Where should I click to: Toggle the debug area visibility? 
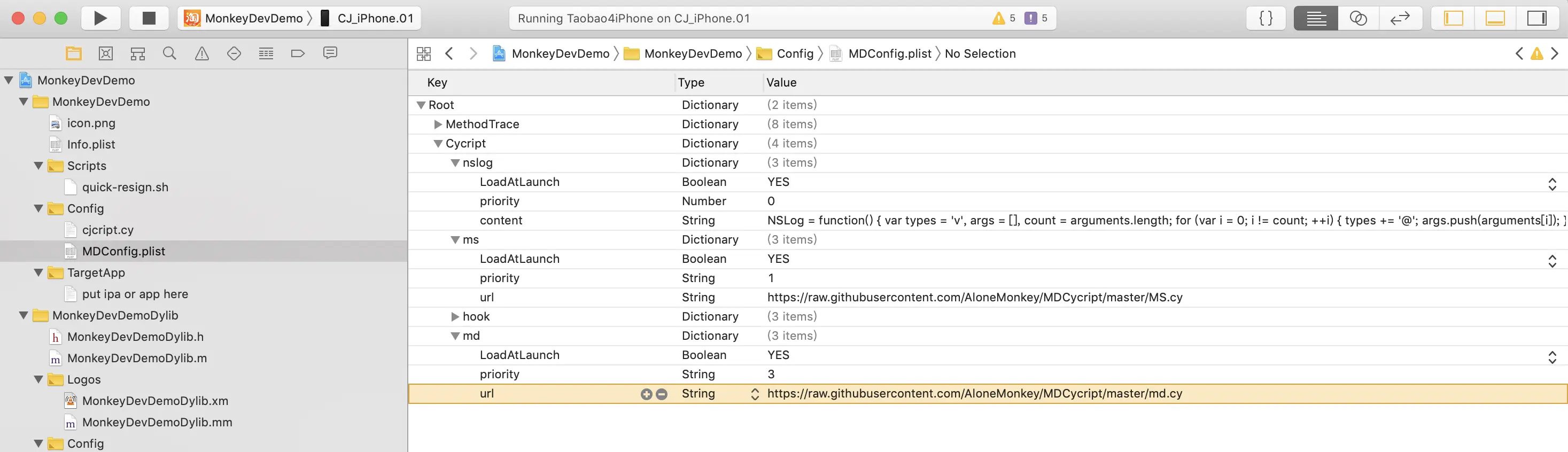pyautogui.click(x=1495, y=18)
